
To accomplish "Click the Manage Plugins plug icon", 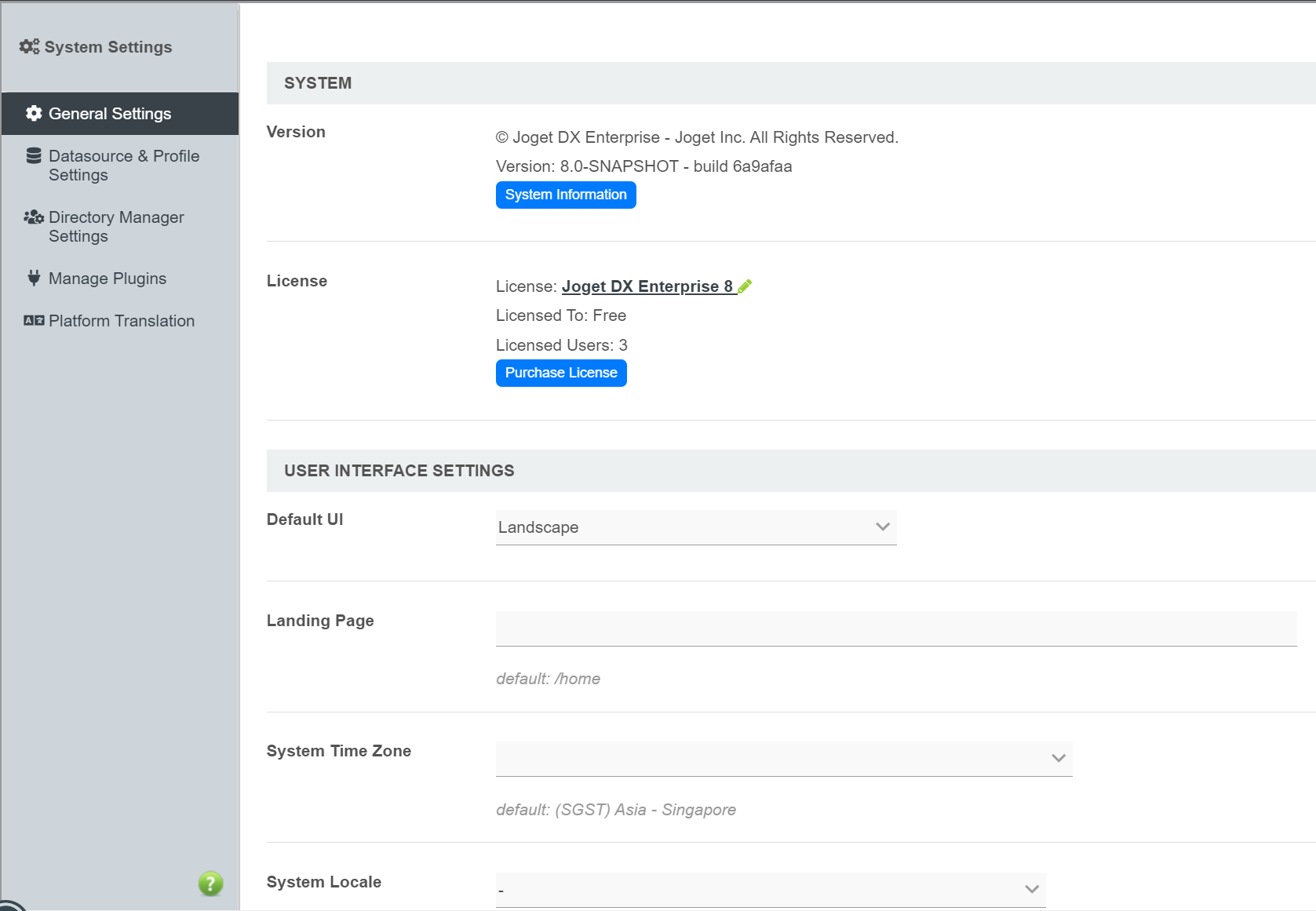I will point(34,278).
